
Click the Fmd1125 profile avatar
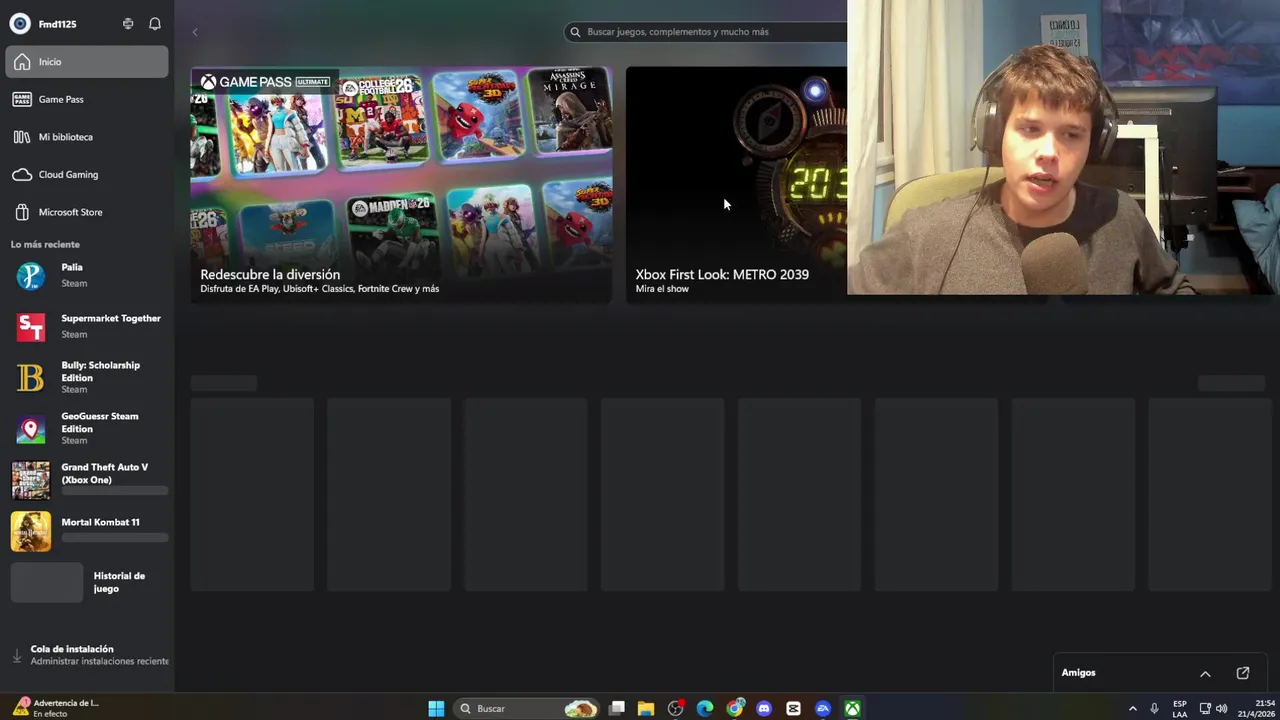(19, 24)
